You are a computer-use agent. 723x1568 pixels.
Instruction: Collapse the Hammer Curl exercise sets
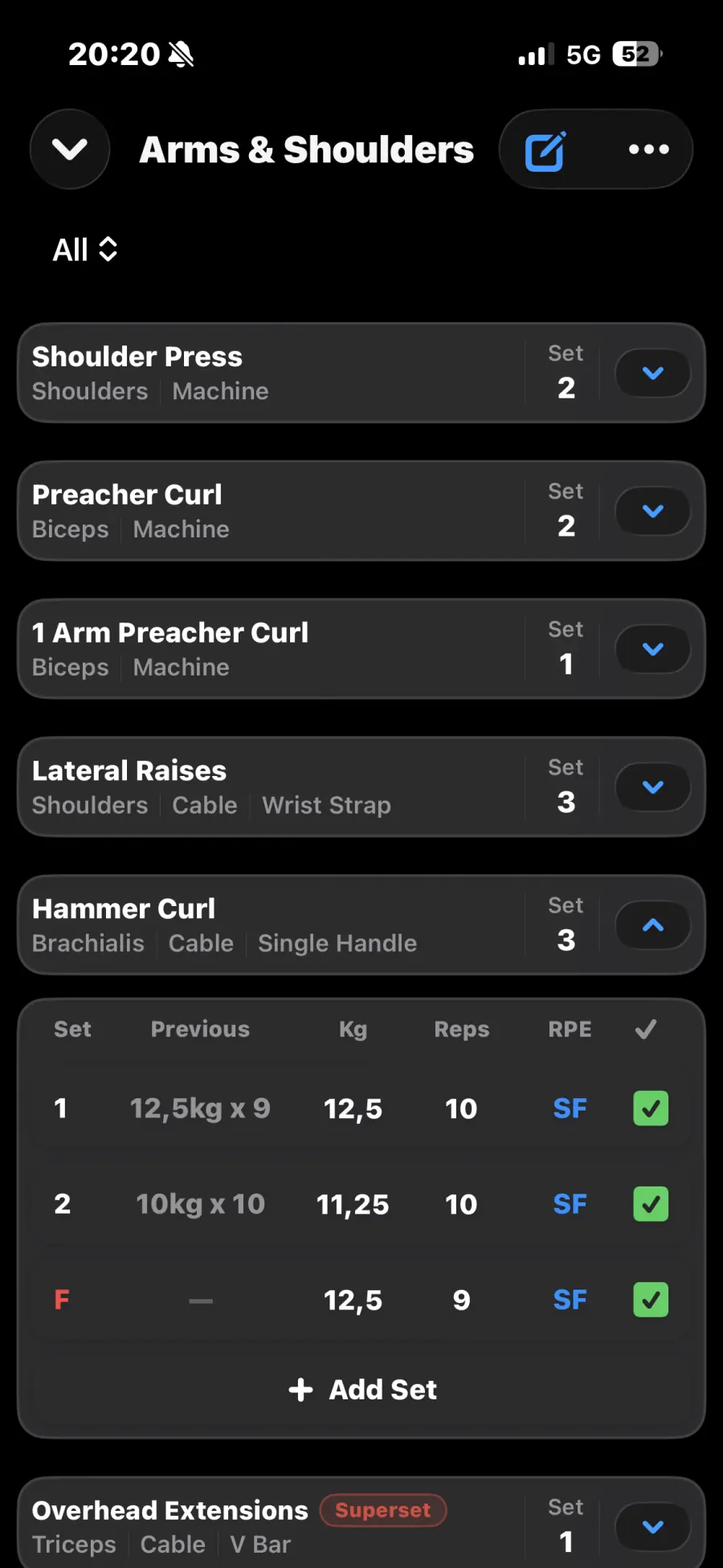click(652, 925)
